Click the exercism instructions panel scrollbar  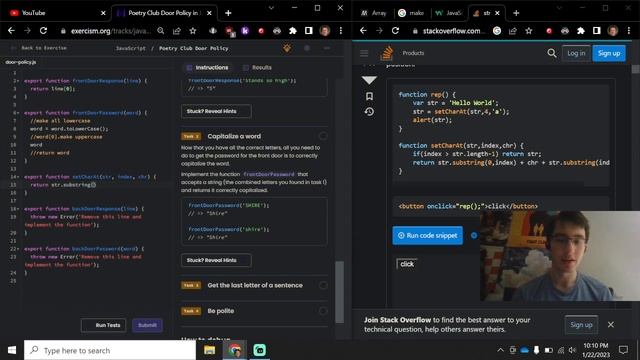(x=339, y=292)
